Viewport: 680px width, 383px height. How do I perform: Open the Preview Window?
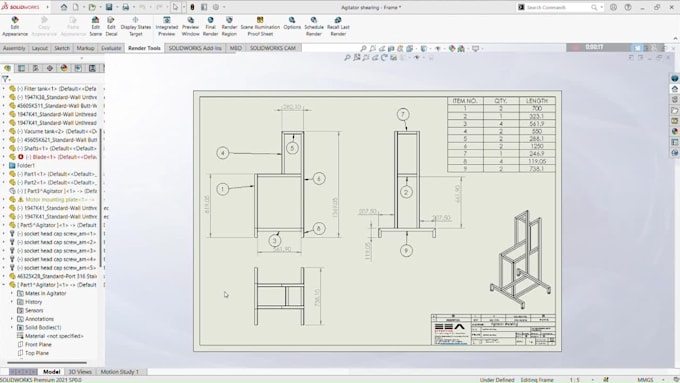pos(190,26)
